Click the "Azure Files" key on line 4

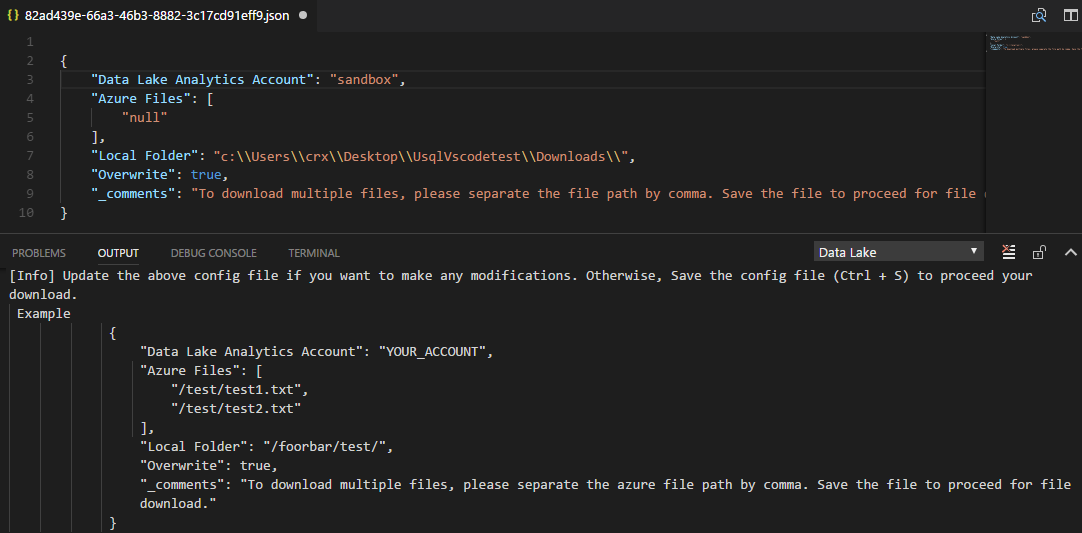coord(141,99)
